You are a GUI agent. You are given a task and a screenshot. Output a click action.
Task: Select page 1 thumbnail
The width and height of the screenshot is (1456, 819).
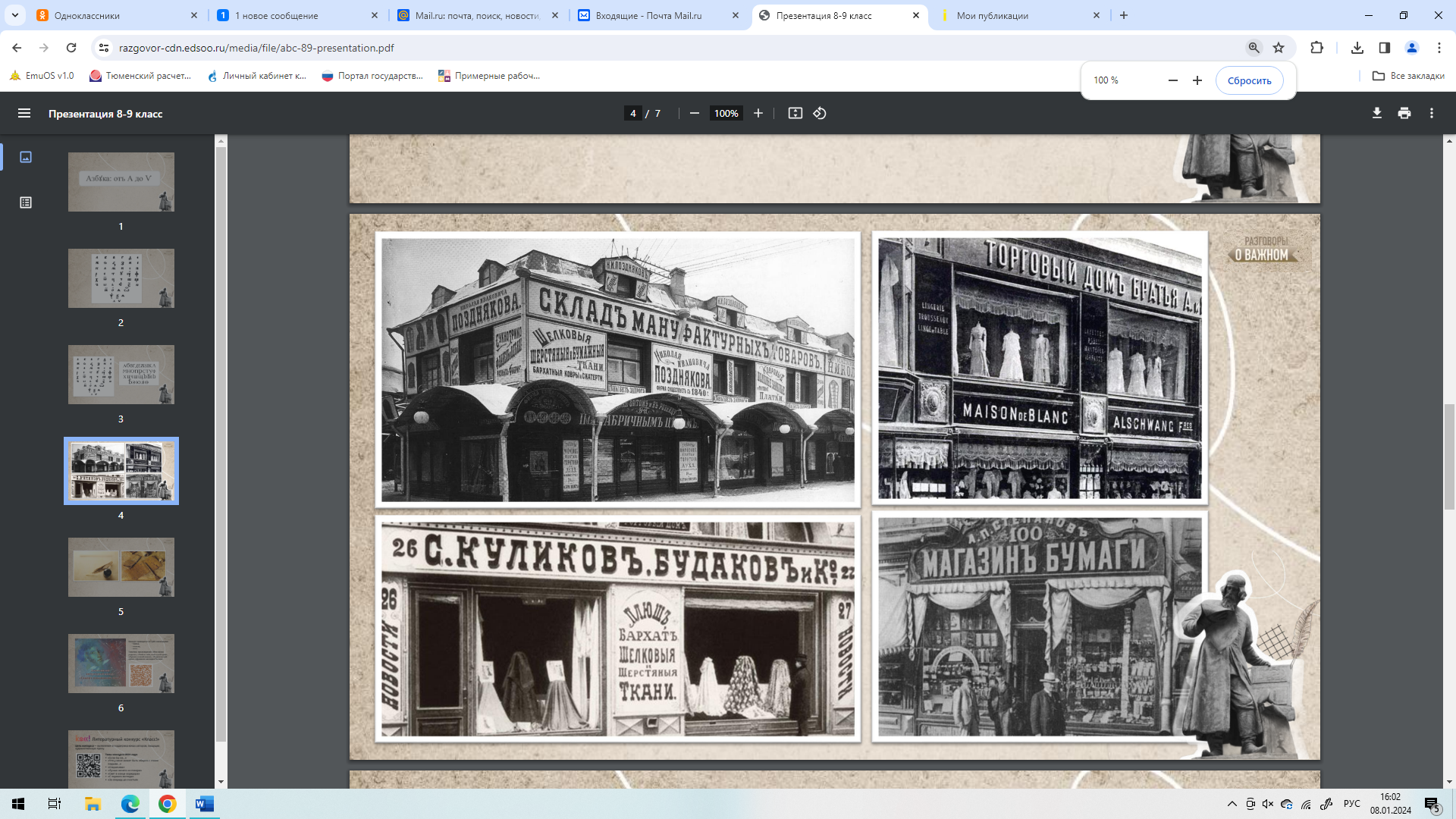(x=121, y=182)
